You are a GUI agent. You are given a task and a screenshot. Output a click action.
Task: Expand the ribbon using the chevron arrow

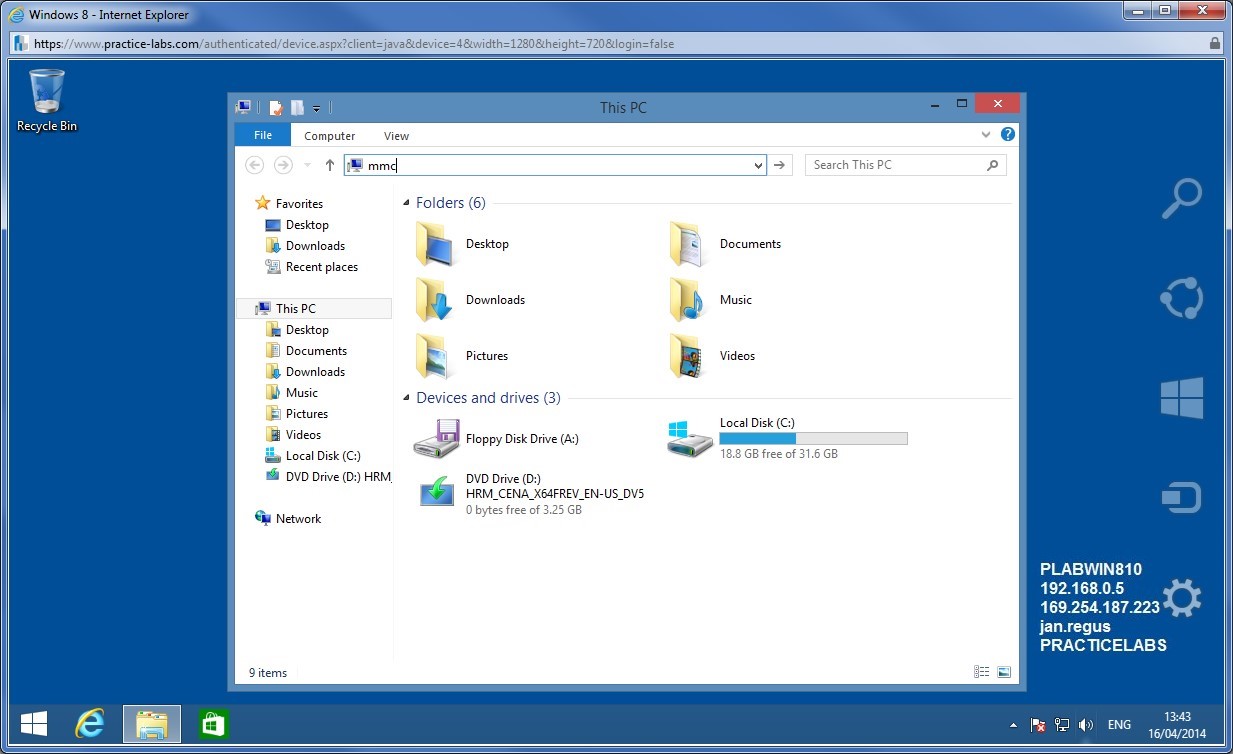(x=986, y=134)
